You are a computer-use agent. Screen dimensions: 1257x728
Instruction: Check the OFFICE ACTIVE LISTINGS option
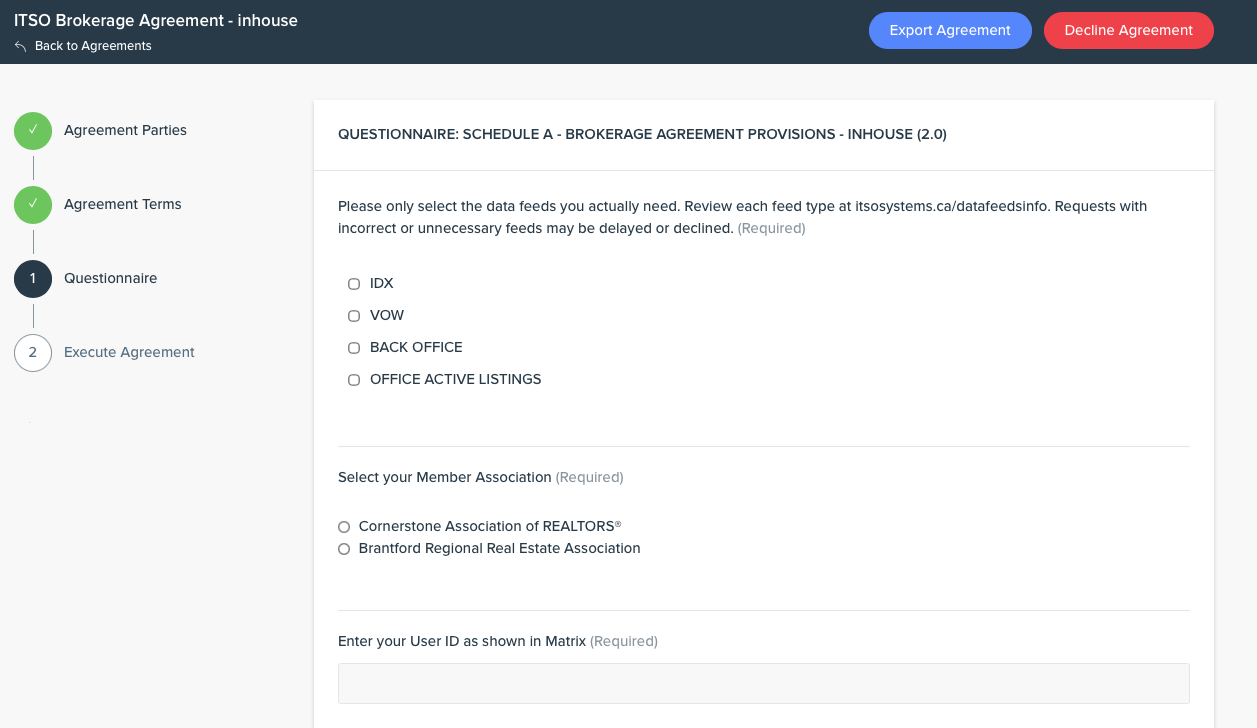354,380
